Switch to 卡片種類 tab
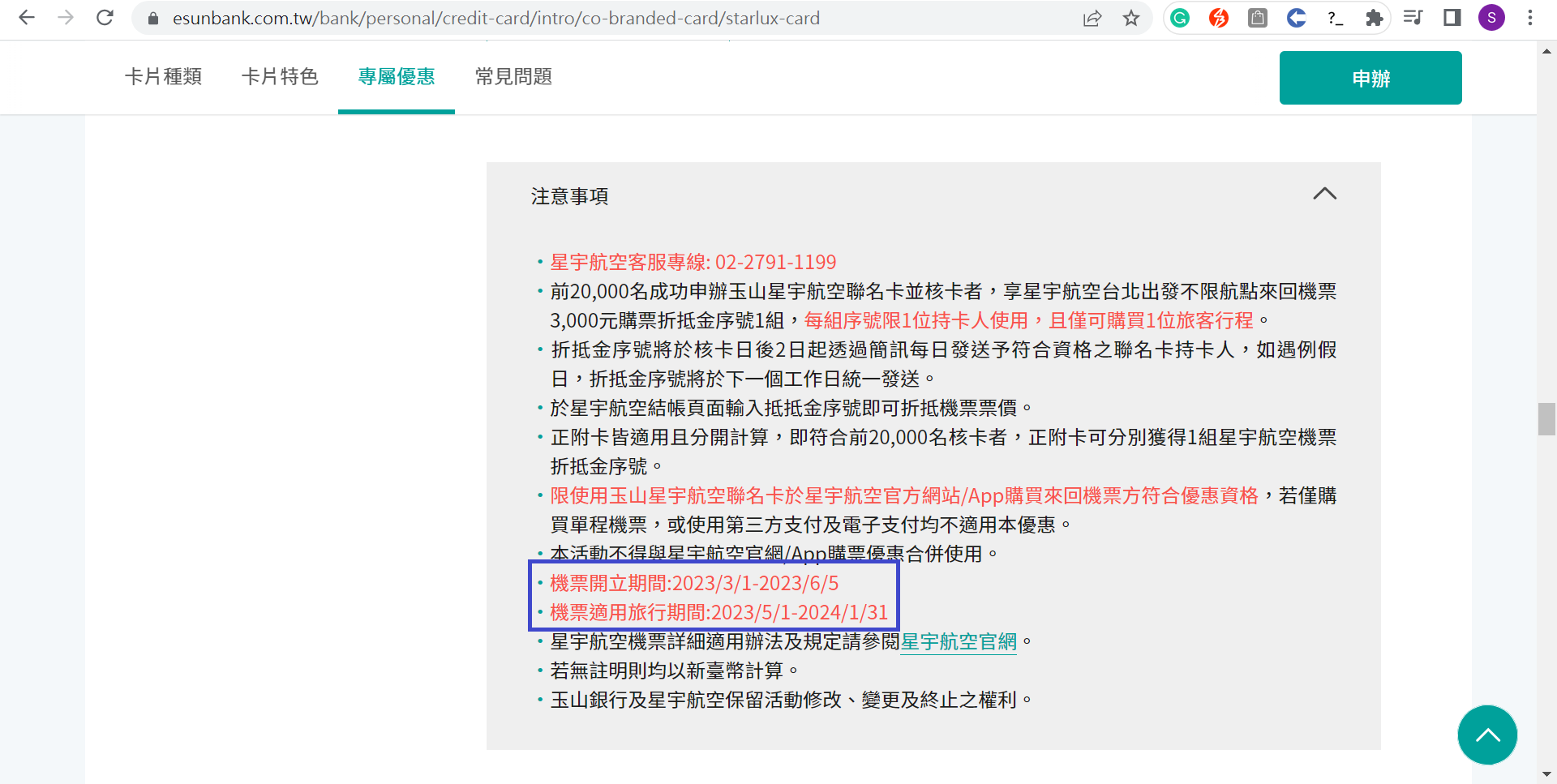Image resolution: width=1557 pixels, height=784 pixels. coord(163,77)
